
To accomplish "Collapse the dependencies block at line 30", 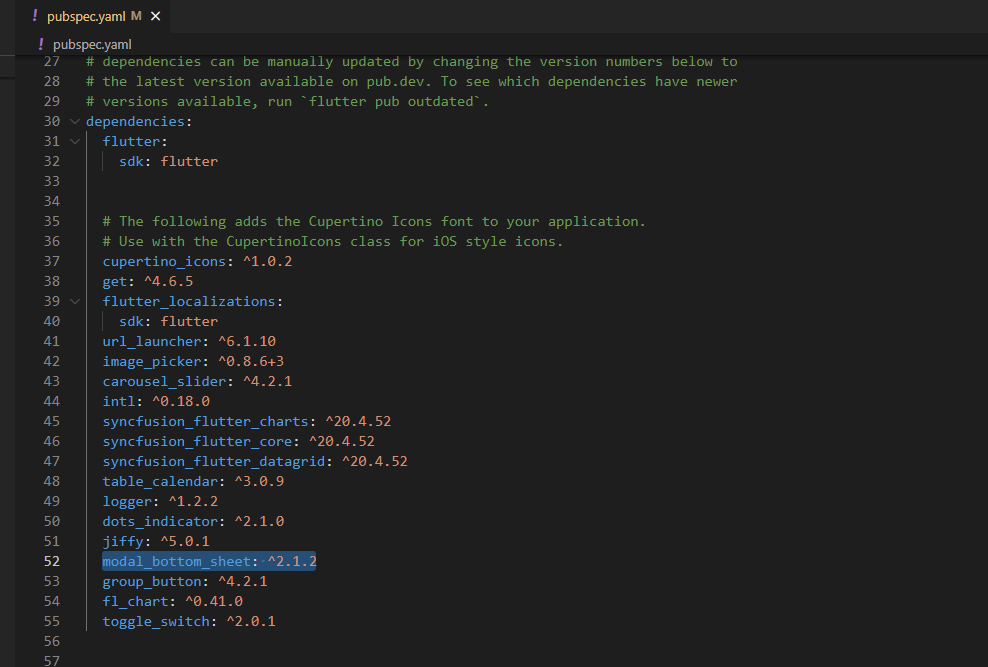I will click(74, 122).
